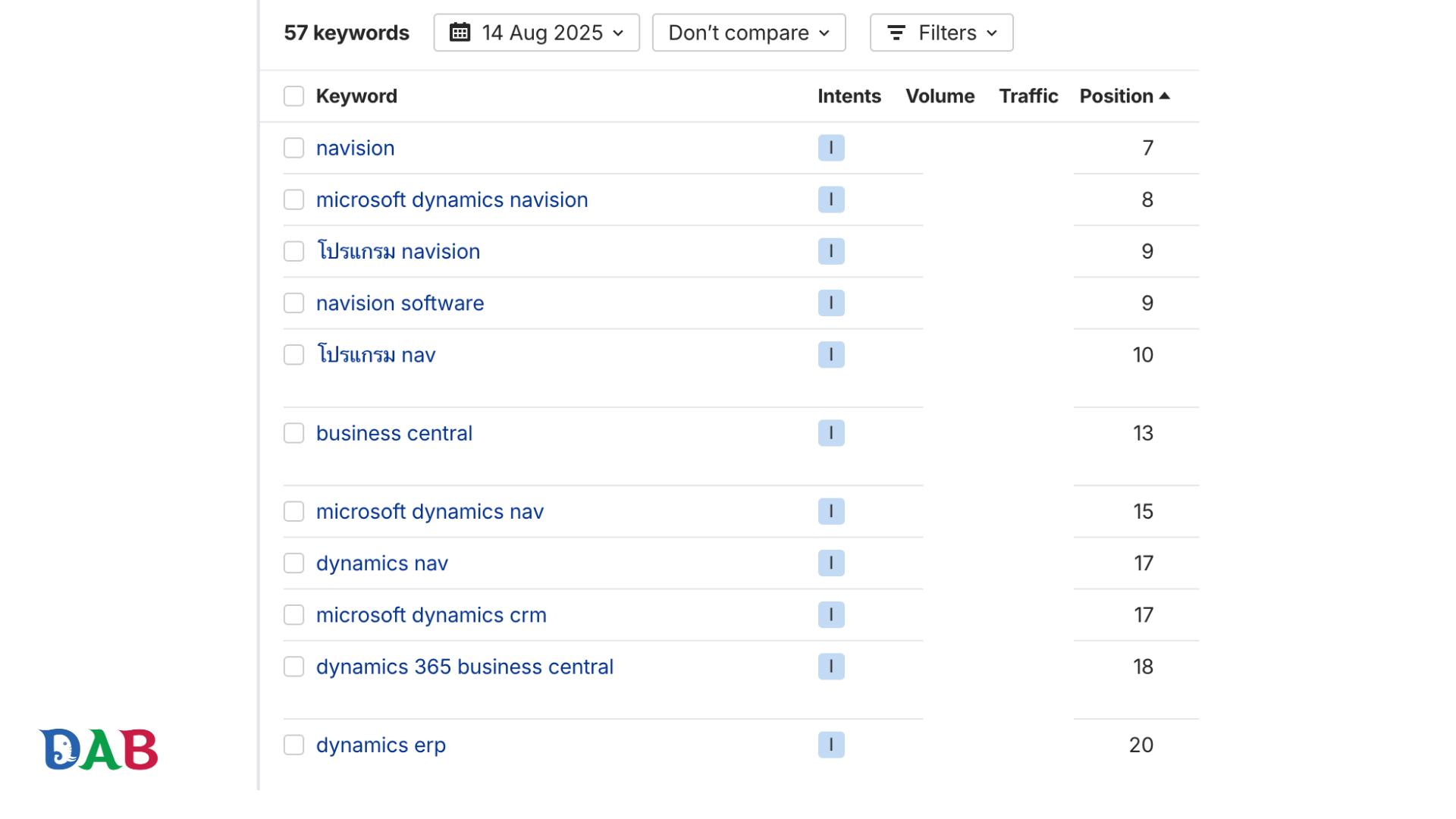Open the โปรแกรม navision keyword link

click(398, 251)
